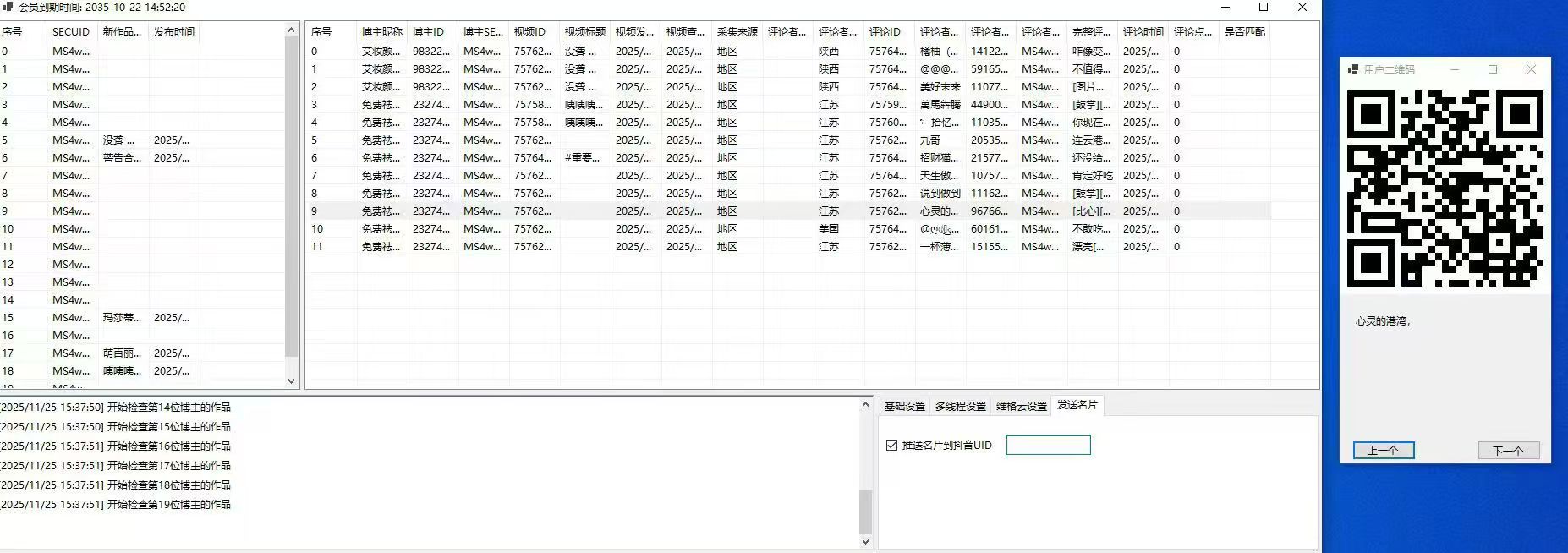The width and height of the screenshot is (1568, 553).
Task: Click the QR code image
Action: click(1445, 189)
